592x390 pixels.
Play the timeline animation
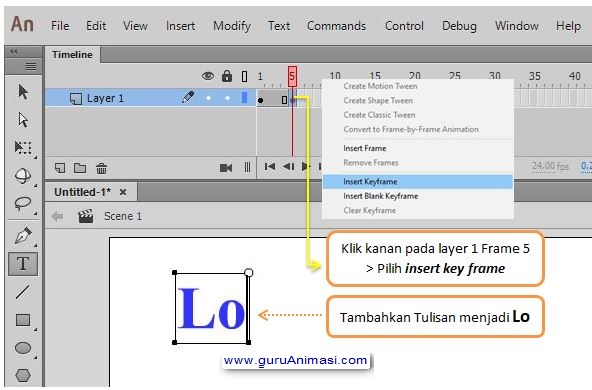[306, 166]
